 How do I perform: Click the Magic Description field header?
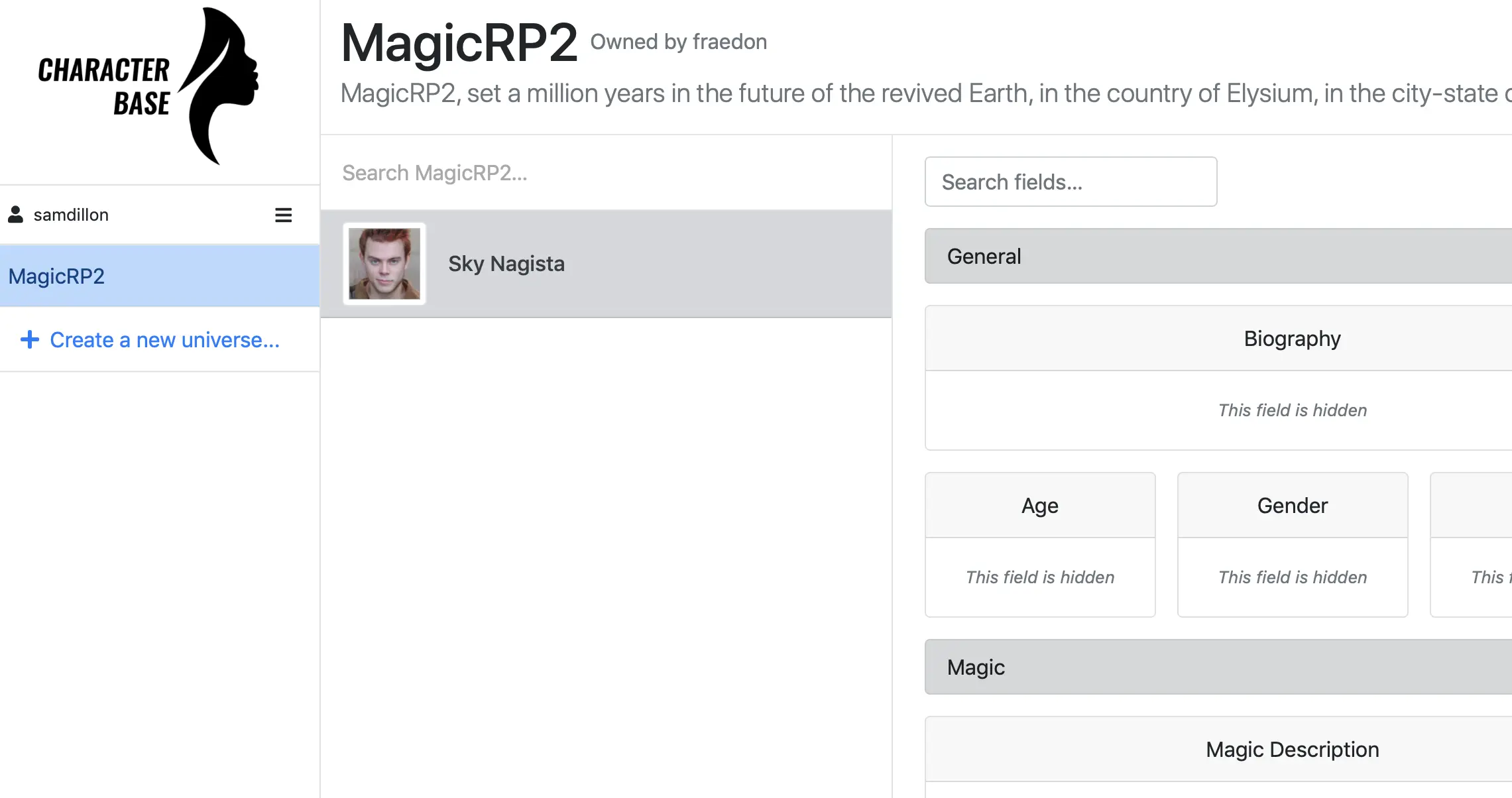tap(1291, 749)
